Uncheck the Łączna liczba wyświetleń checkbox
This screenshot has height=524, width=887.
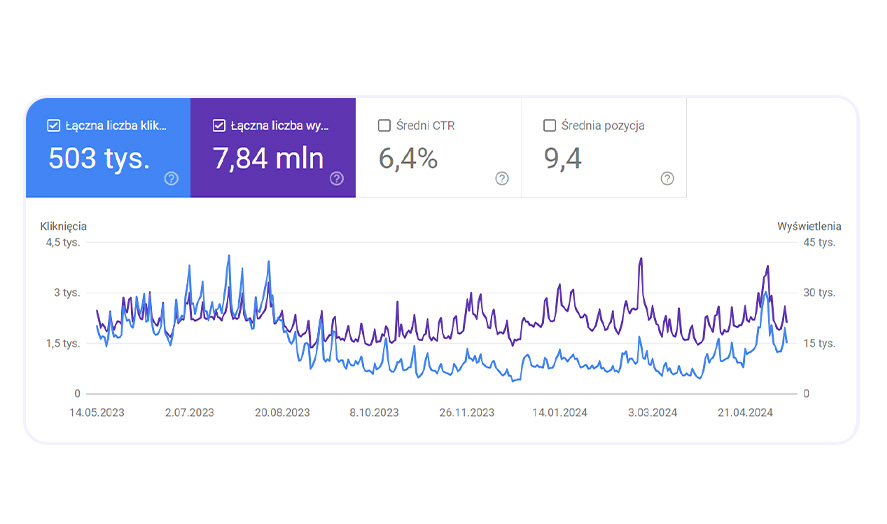219,126
